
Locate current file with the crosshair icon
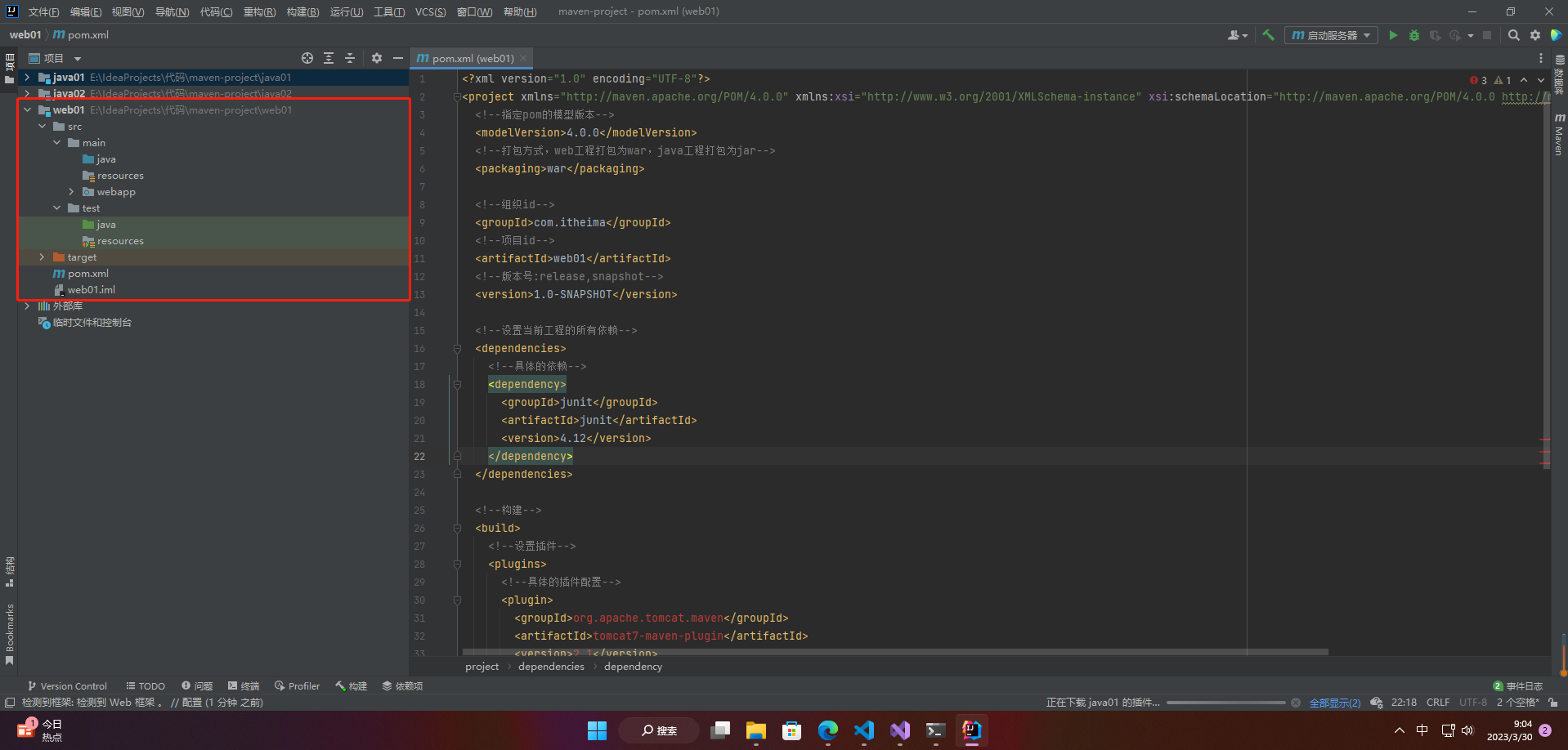(307, 58)
